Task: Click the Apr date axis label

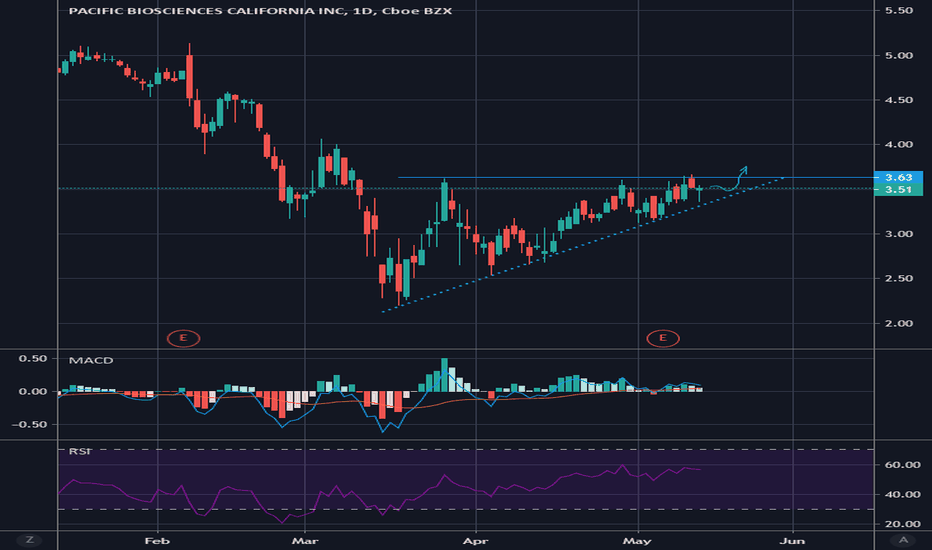Action: [x=476, y=540]
